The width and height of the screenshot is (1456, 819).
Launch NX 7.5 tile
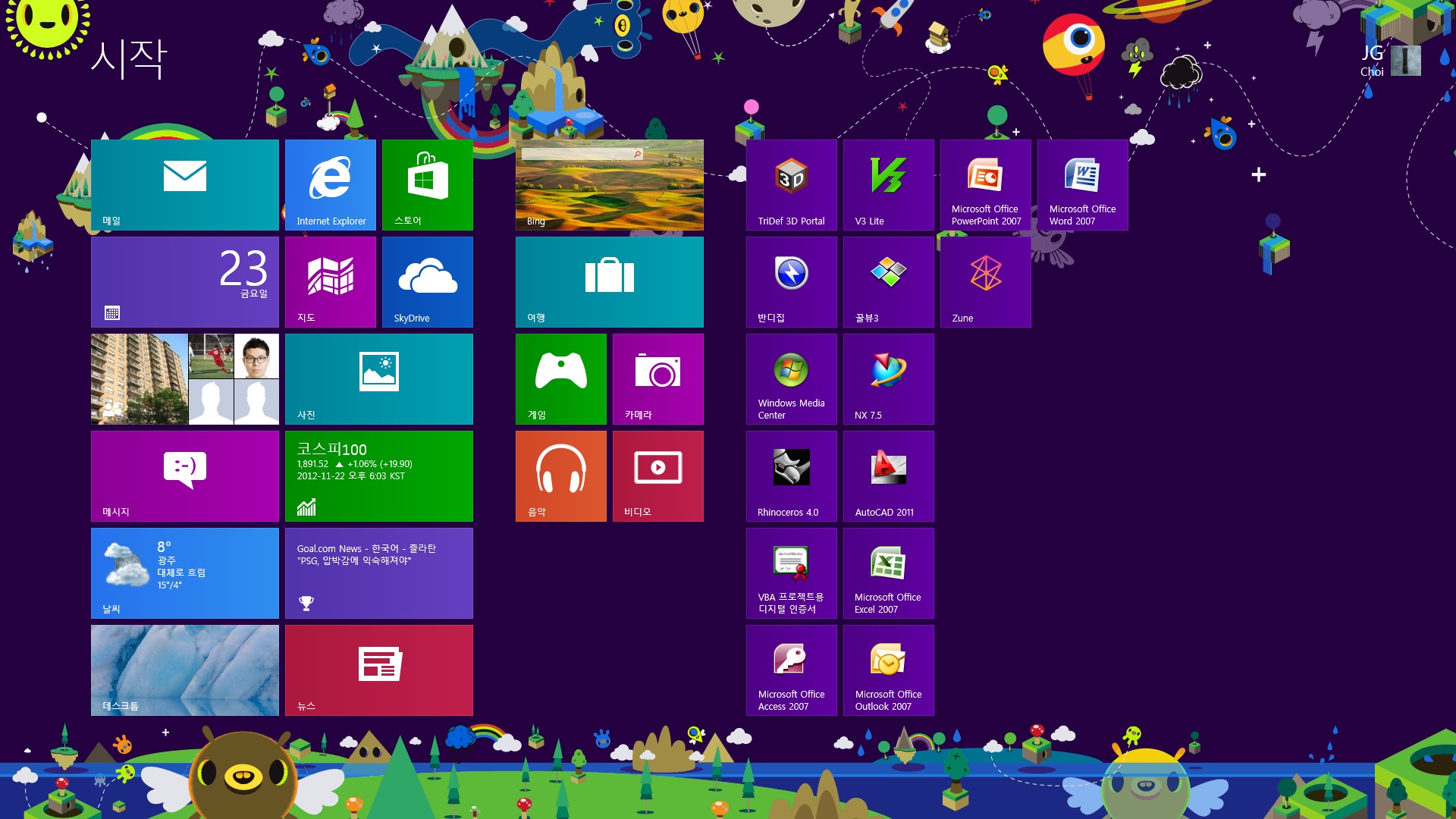tap(889, 379)
